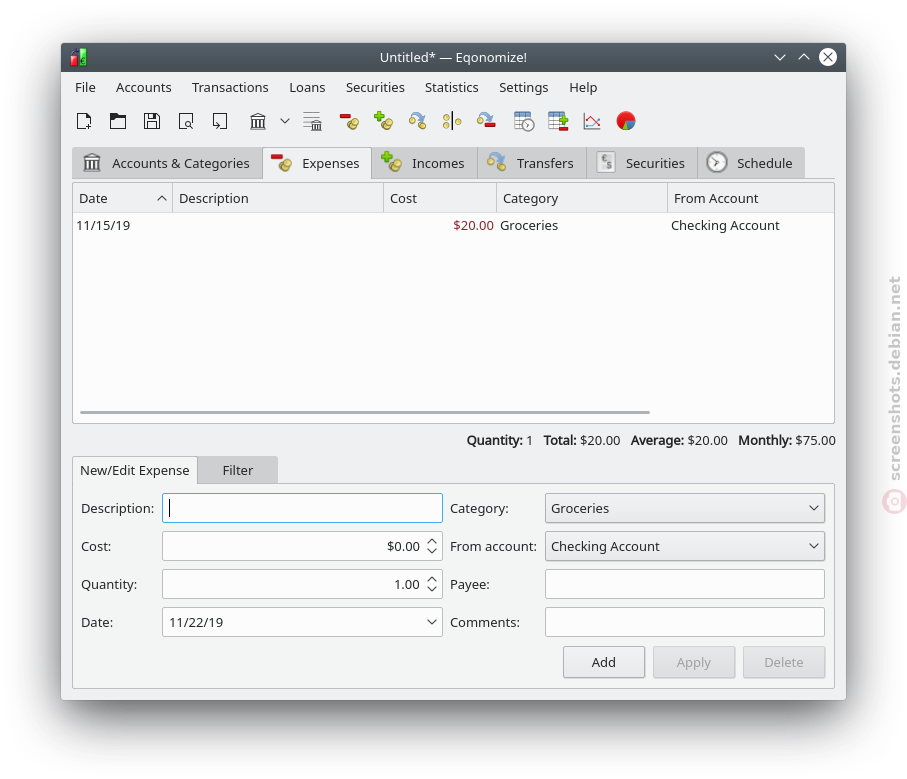This screenshot has width=907, height=779.
Task: Open print preview toolbar icon
Action: coord(186,121)
